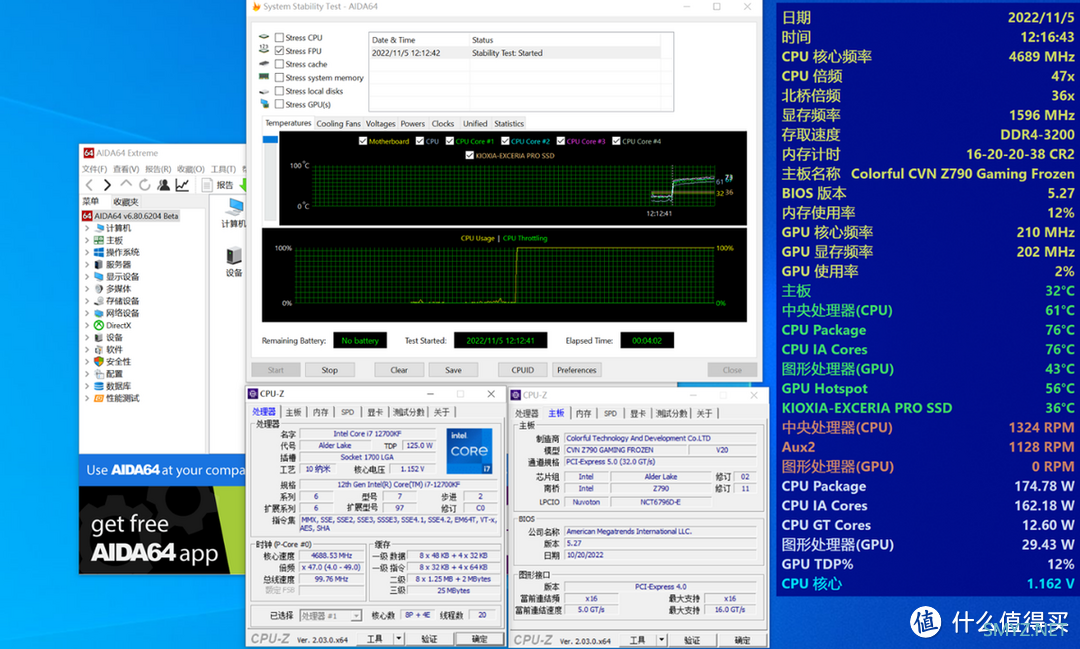Stop the system stability test
The image size is (1080, 649).
click(330, 370)
